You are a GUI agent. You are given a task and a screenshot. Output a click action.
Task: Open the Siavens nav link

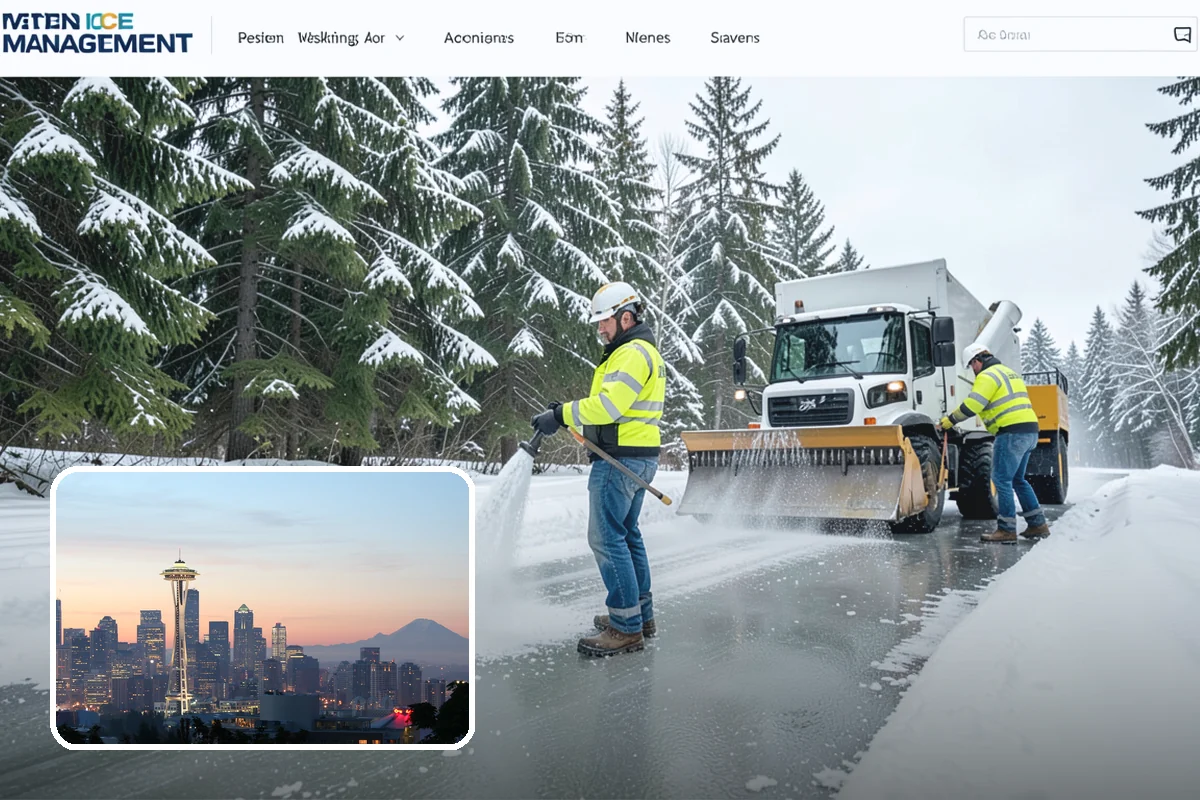click(735, 38)
